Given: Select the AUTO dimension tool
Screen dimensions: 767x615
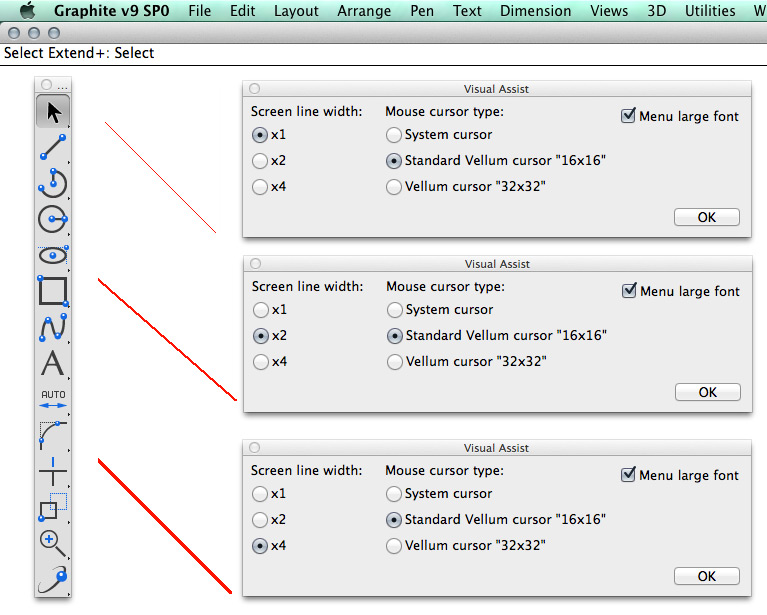Looking at the screenshot, I should tap(53, 399).
